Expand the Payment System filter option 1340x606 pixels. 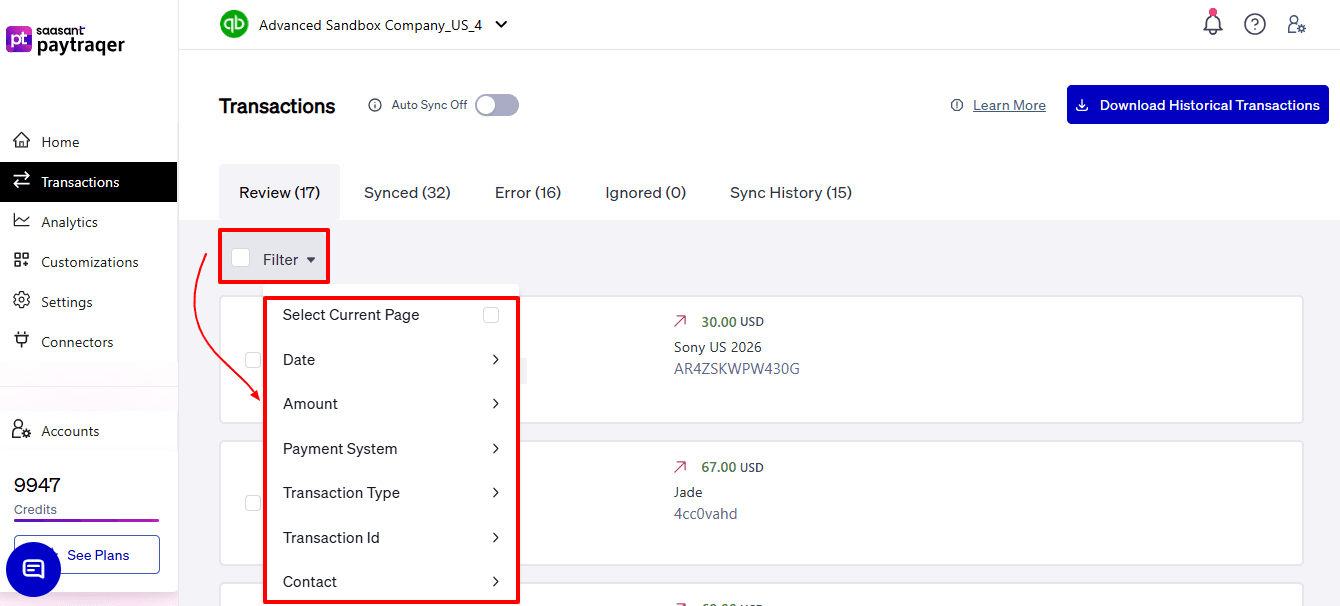pos(390,449)
